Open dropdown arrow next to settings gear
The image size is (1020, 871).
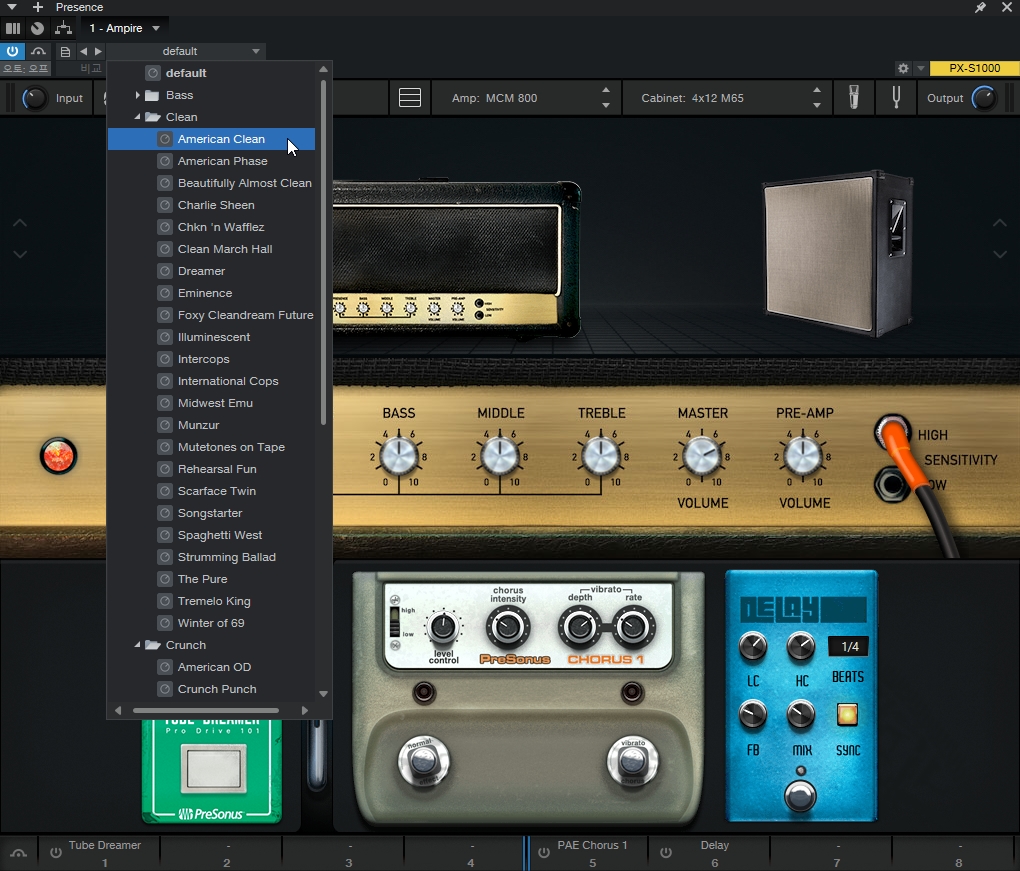(x=920, y=68)
